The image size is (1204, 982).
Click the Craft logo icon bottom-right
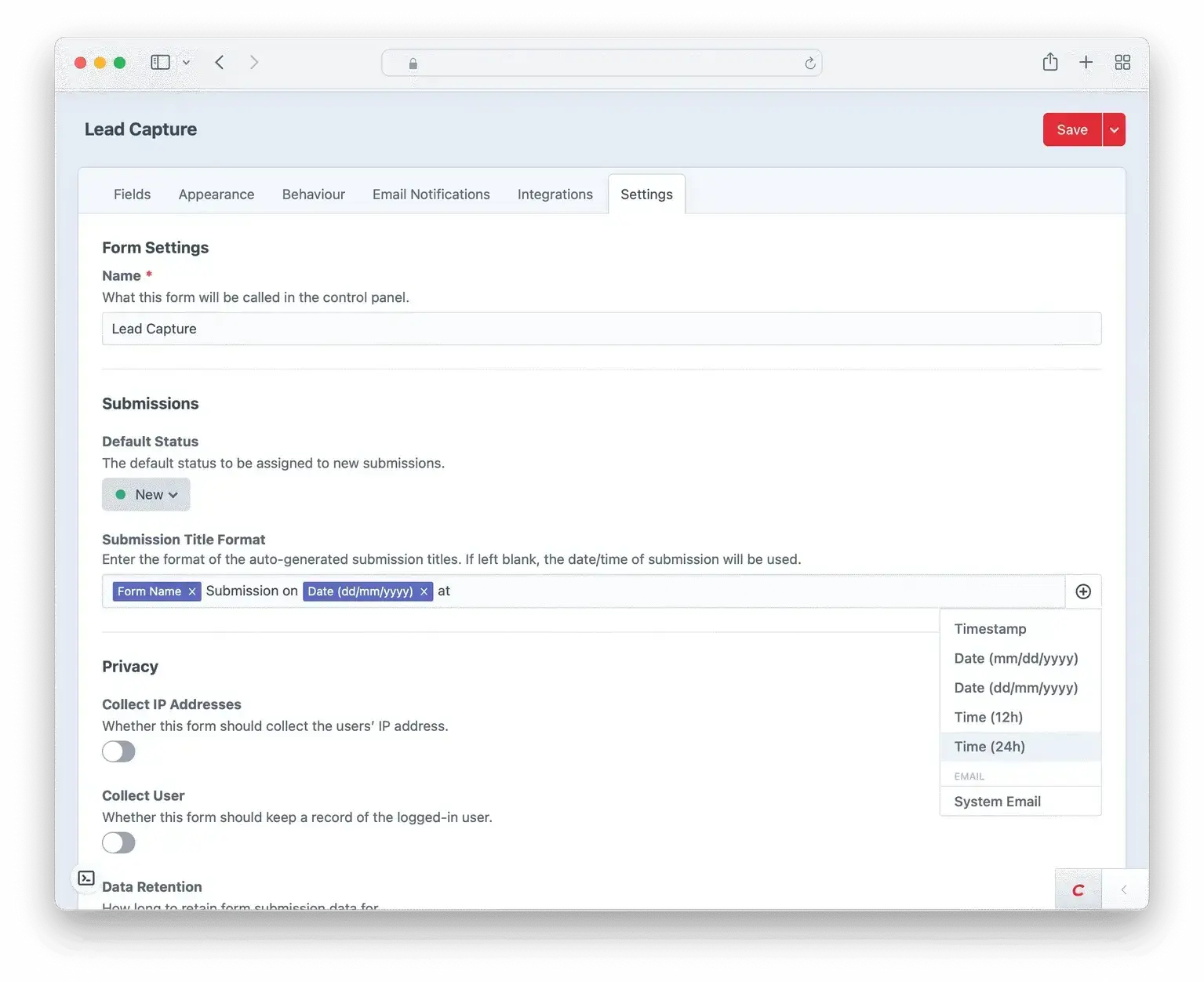1078,889
